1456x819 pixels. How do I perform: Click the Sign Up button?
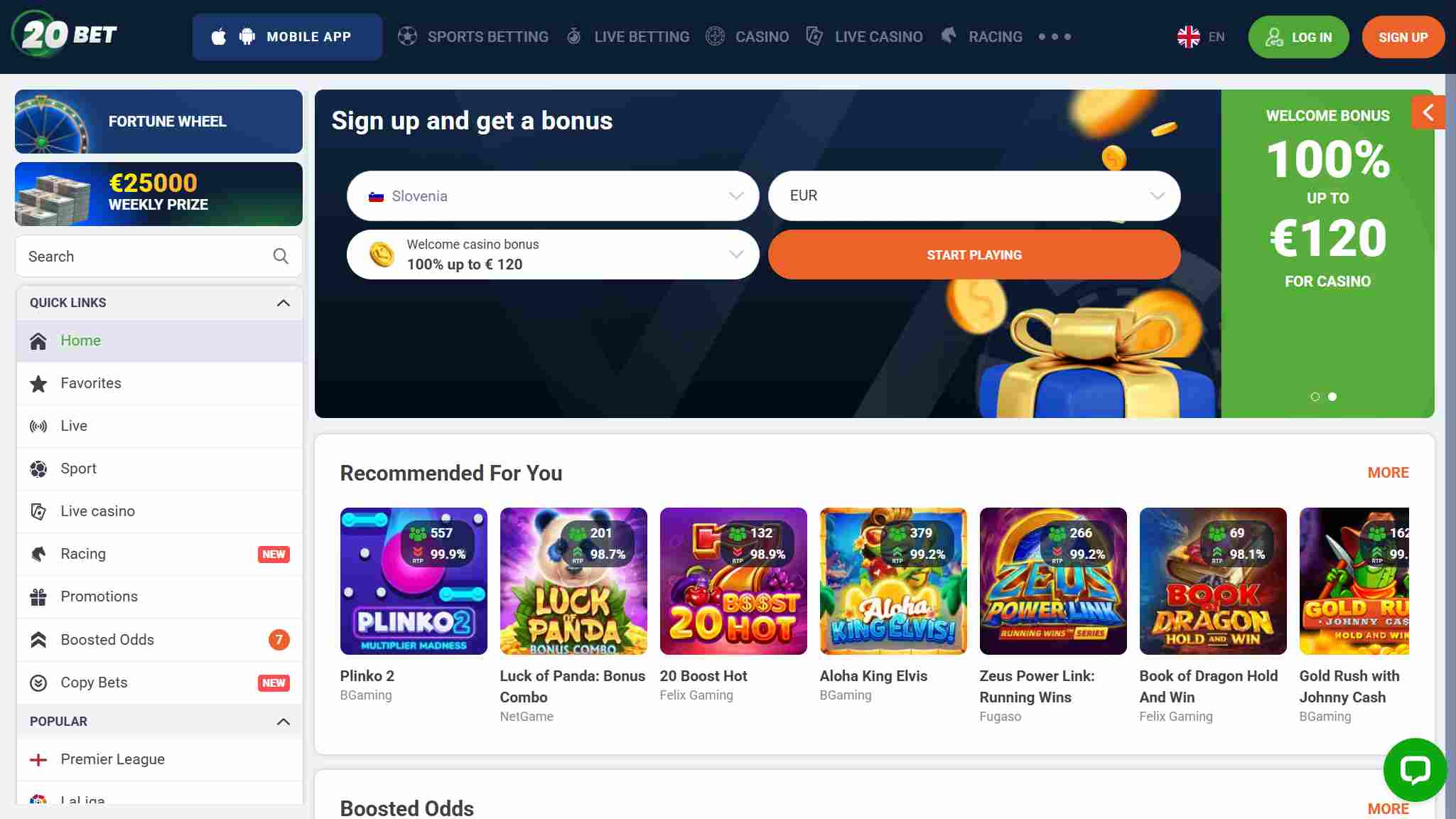point(1403,37)
